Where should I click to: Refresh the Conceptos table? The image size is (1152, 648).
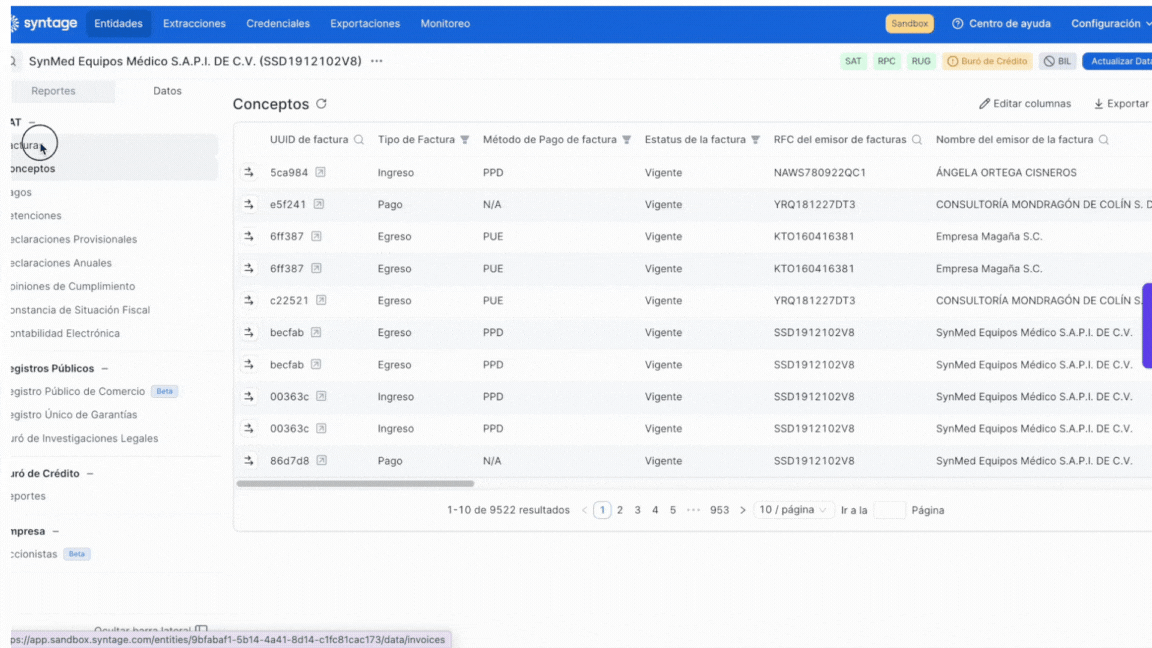[321, 104]
